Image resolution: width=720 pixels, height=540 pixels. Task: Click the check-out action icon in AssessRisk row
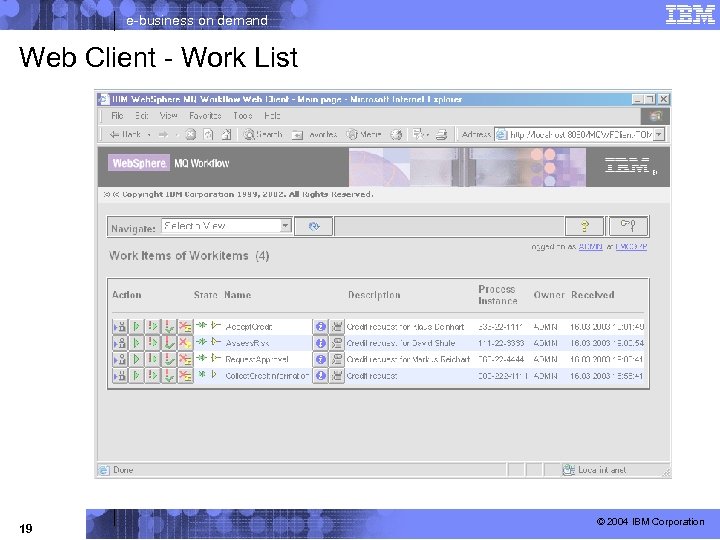(120, 343)
